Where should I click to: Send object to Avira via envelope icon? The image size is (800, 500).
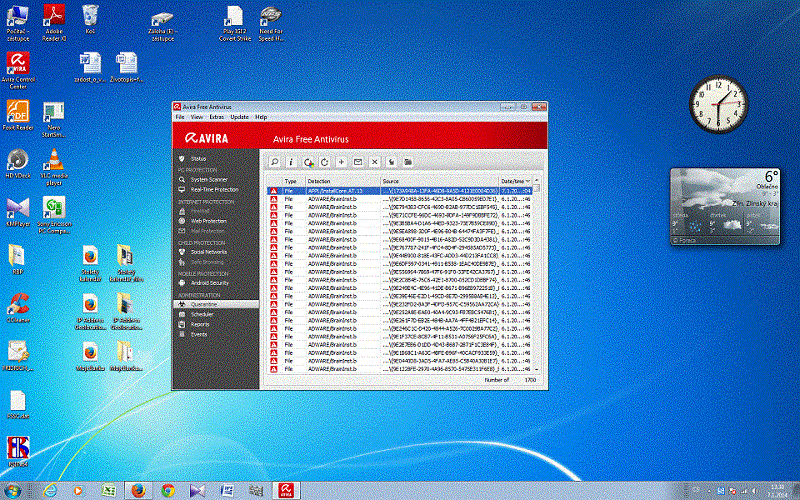[x=358, y=161]
